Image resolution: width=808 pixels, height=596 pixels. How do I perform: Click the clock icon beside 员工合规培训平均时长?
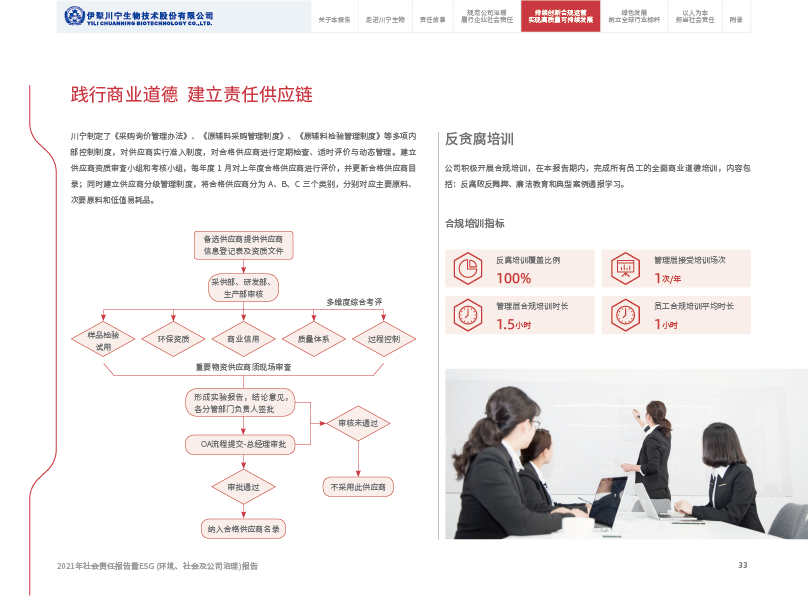tap(625, 314)
